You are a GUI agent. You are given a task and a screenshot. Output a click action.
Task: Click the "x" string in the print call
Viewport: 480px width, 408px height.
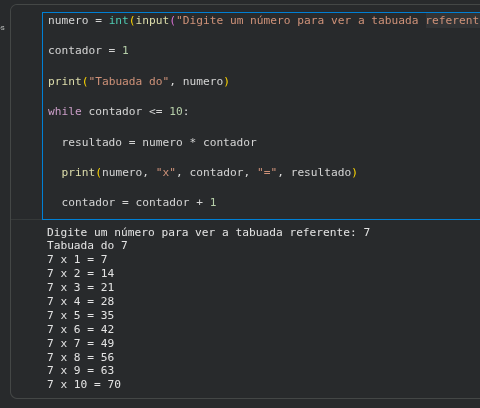(x=166, y=172)
